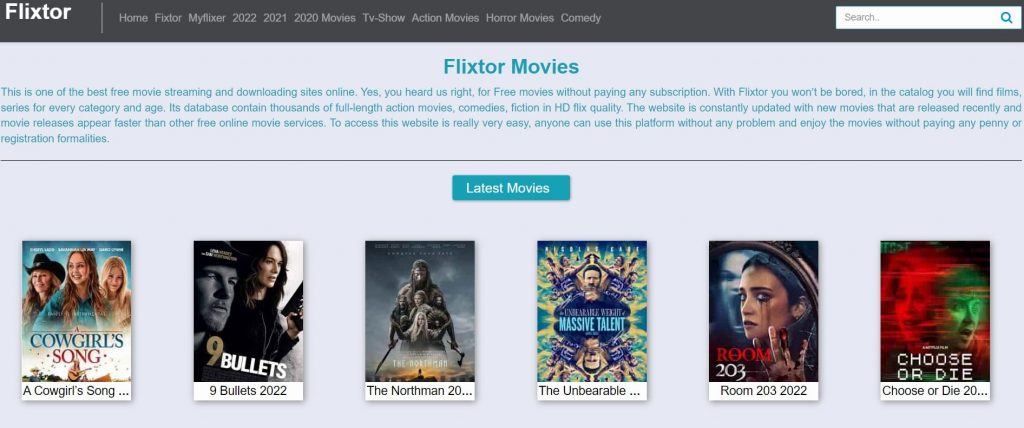Browse the Horror Movies menu item

coord(520,18)
